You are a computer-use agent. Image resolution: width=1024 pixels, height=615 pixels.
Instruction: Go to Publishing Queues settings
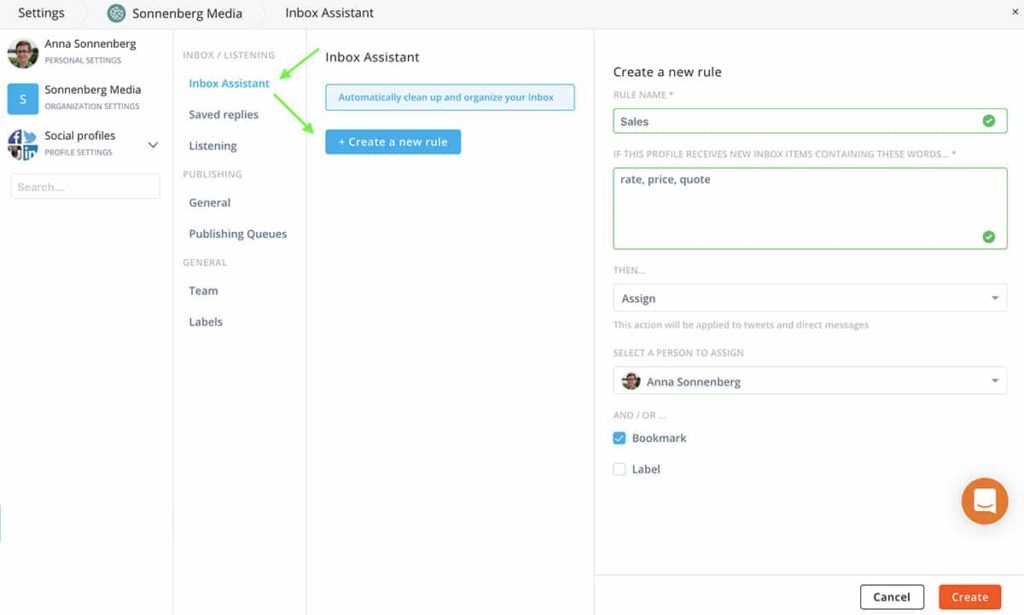[237, 234]
